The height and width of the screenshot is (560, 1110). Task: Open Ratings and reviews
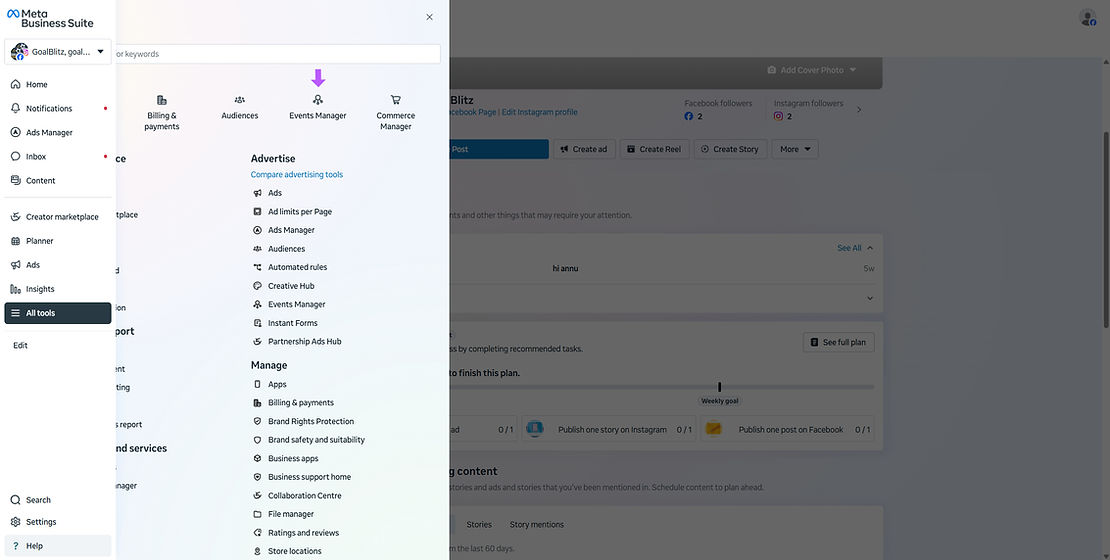pos(296,532)
